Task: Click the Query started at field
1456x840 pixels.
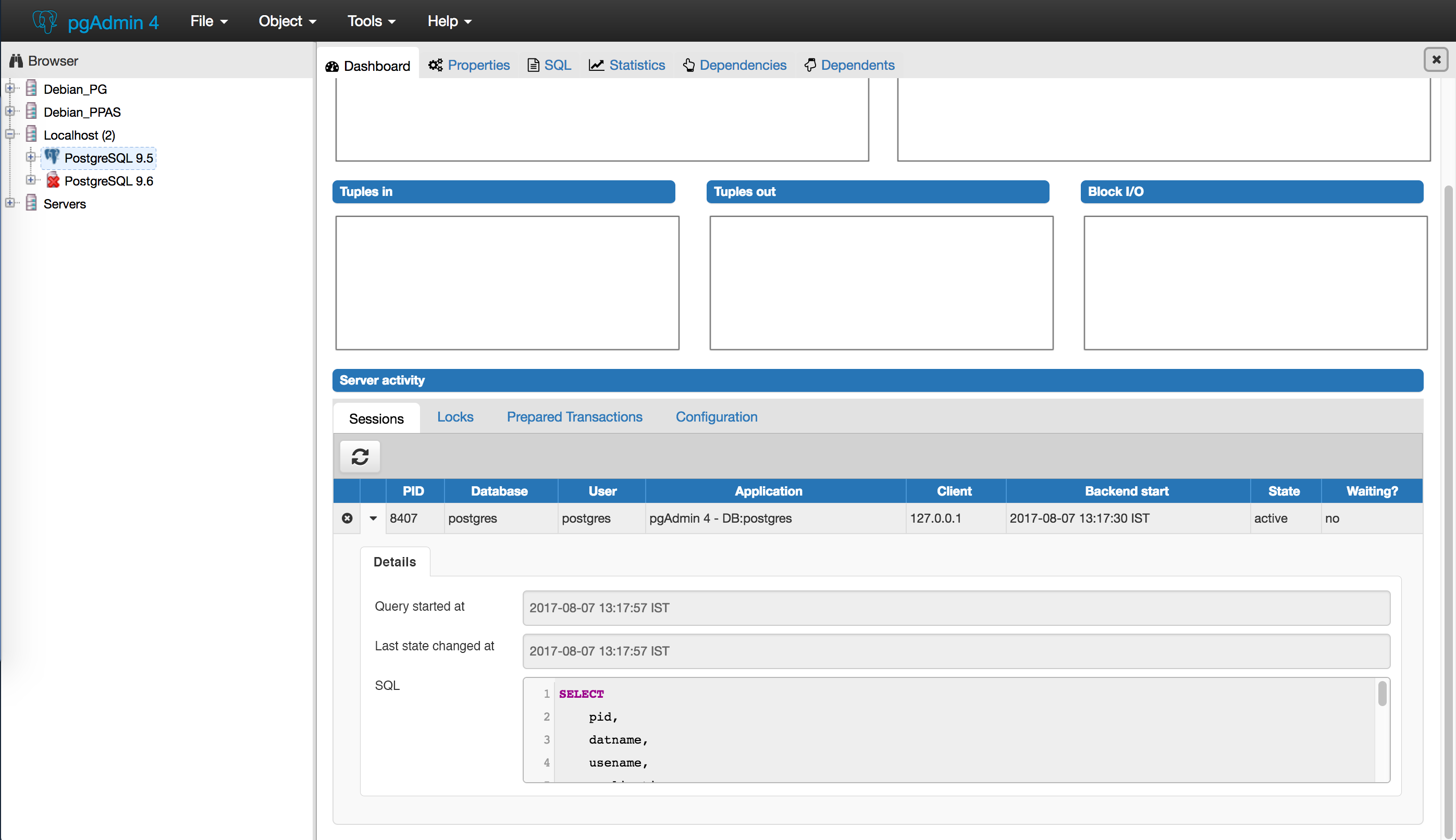Action: 956,608
